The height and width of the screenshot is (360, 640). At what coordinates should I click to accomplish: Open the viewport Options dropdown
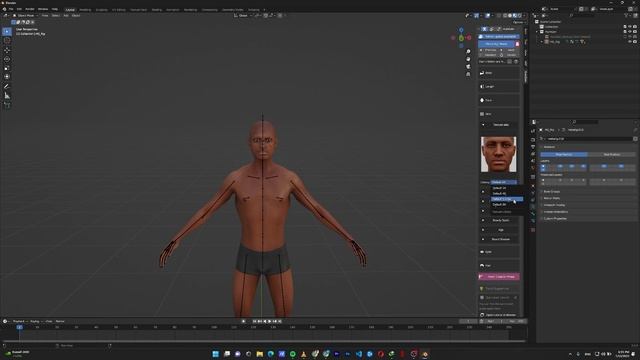pyautogui.click(x=518, y=22)
